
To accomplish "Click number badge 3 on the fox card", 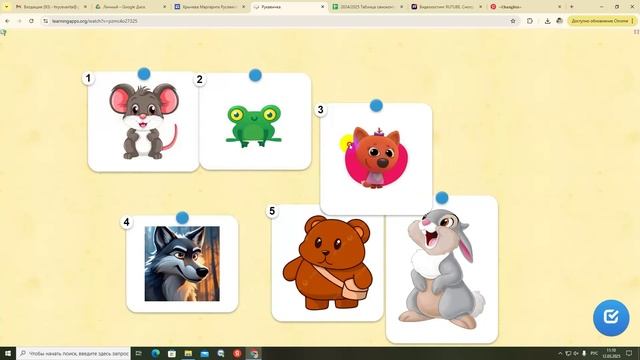I will tap(320, 110).
